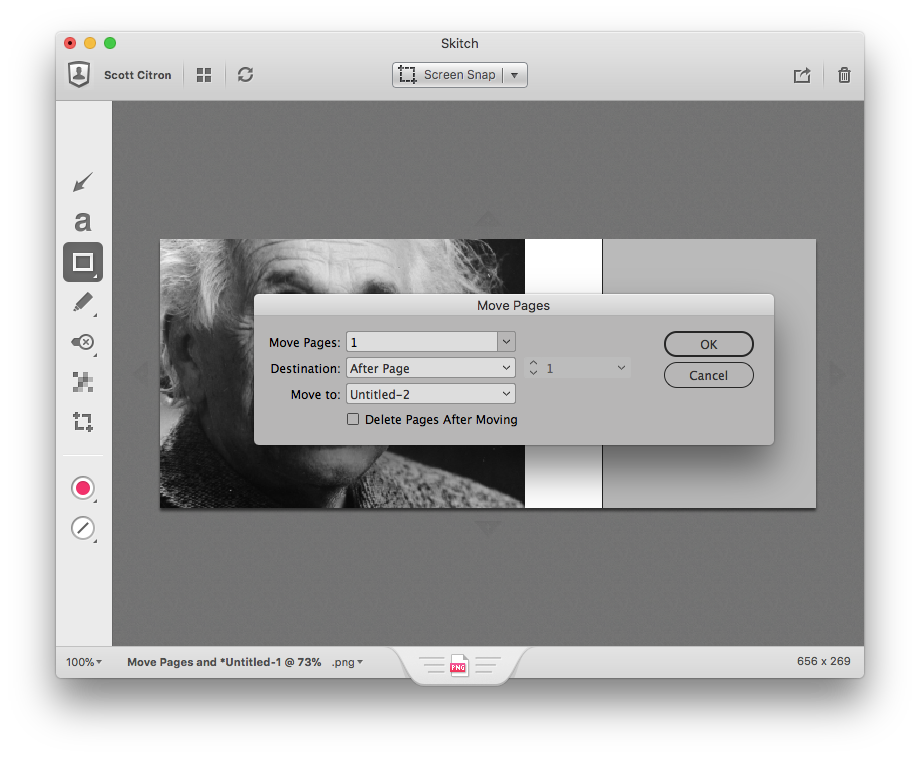Open the image gallery grid icon
The image size is (920, 758).
click(203, 74)
